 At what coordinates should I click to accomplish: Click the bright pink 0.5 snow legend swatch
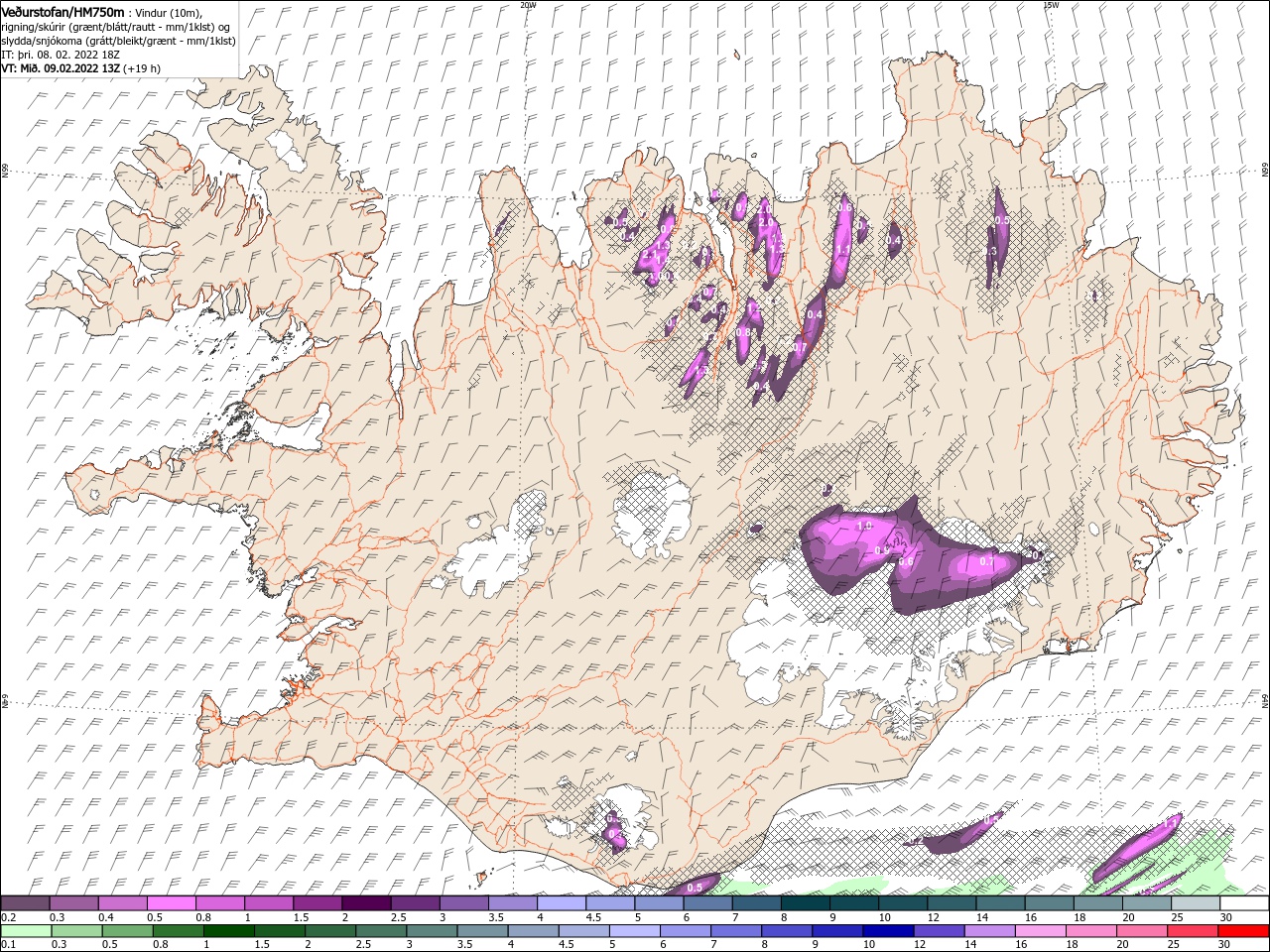click(171, 903)
